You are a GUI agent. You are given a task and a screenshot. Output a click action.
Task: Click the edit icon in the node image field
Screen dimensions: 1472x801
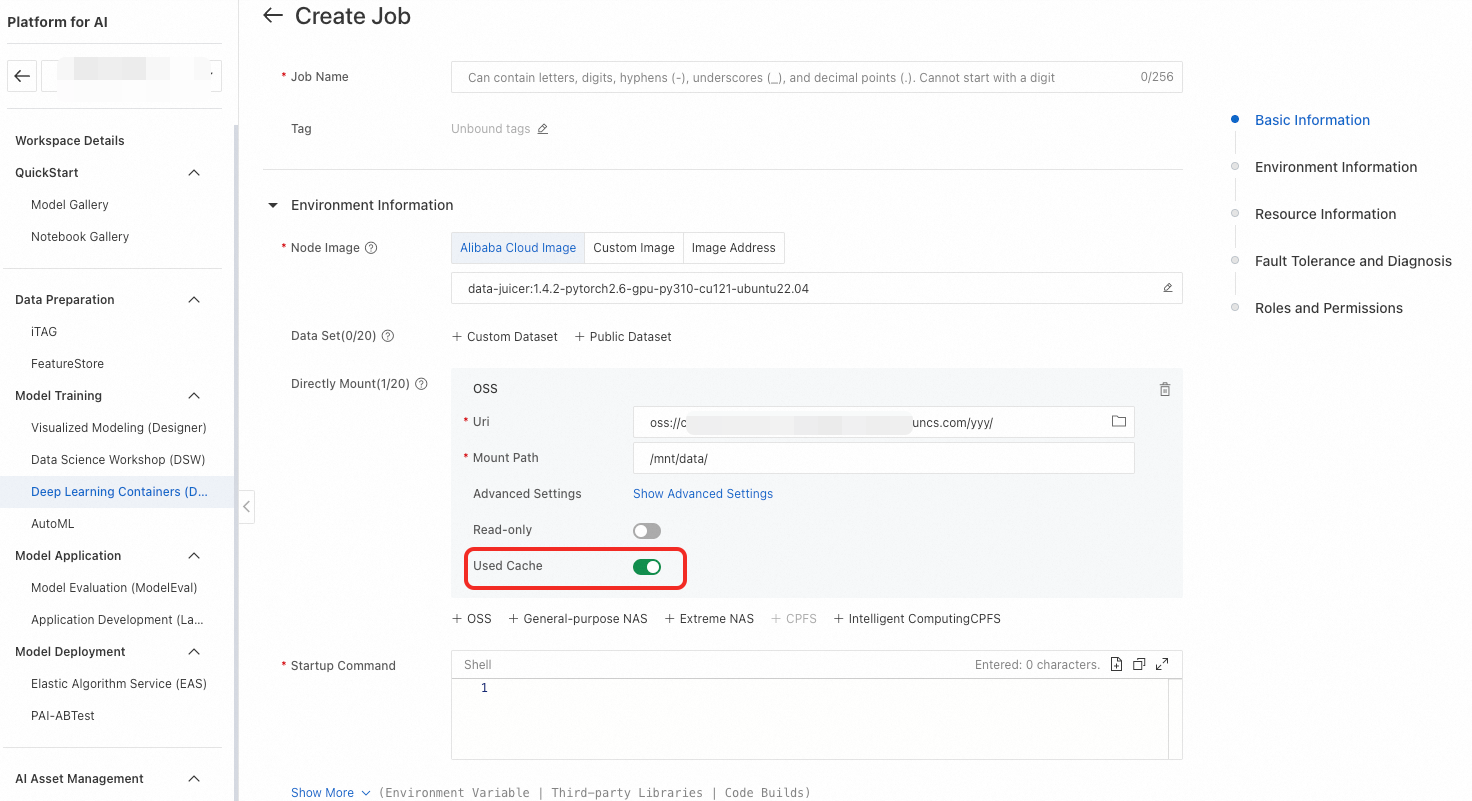tap(1167, 288)
